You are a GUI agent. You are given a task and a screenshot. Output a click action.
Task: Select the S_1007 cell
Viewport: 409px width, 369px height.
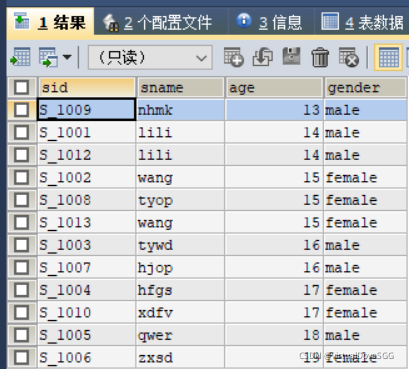point(86,267)
